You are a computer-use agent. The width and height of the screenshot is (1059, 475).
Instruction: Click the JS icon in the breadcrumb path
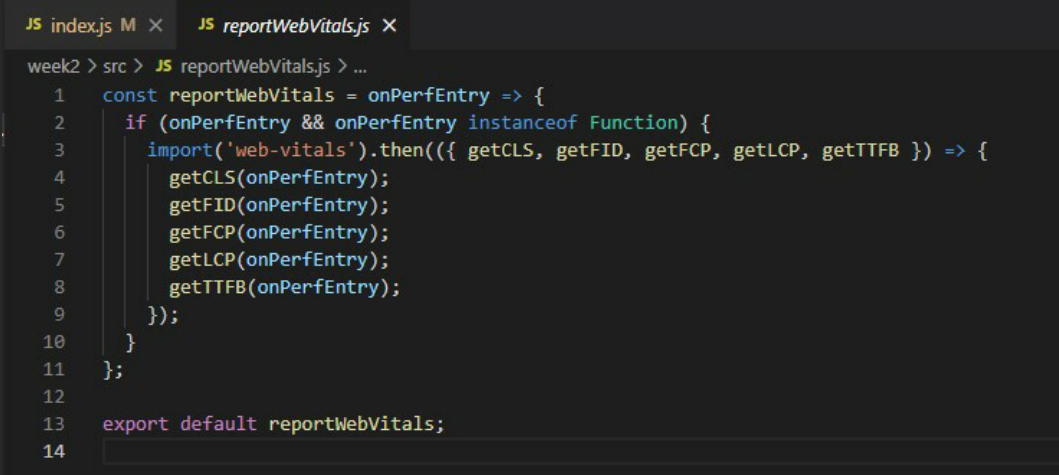163,67
